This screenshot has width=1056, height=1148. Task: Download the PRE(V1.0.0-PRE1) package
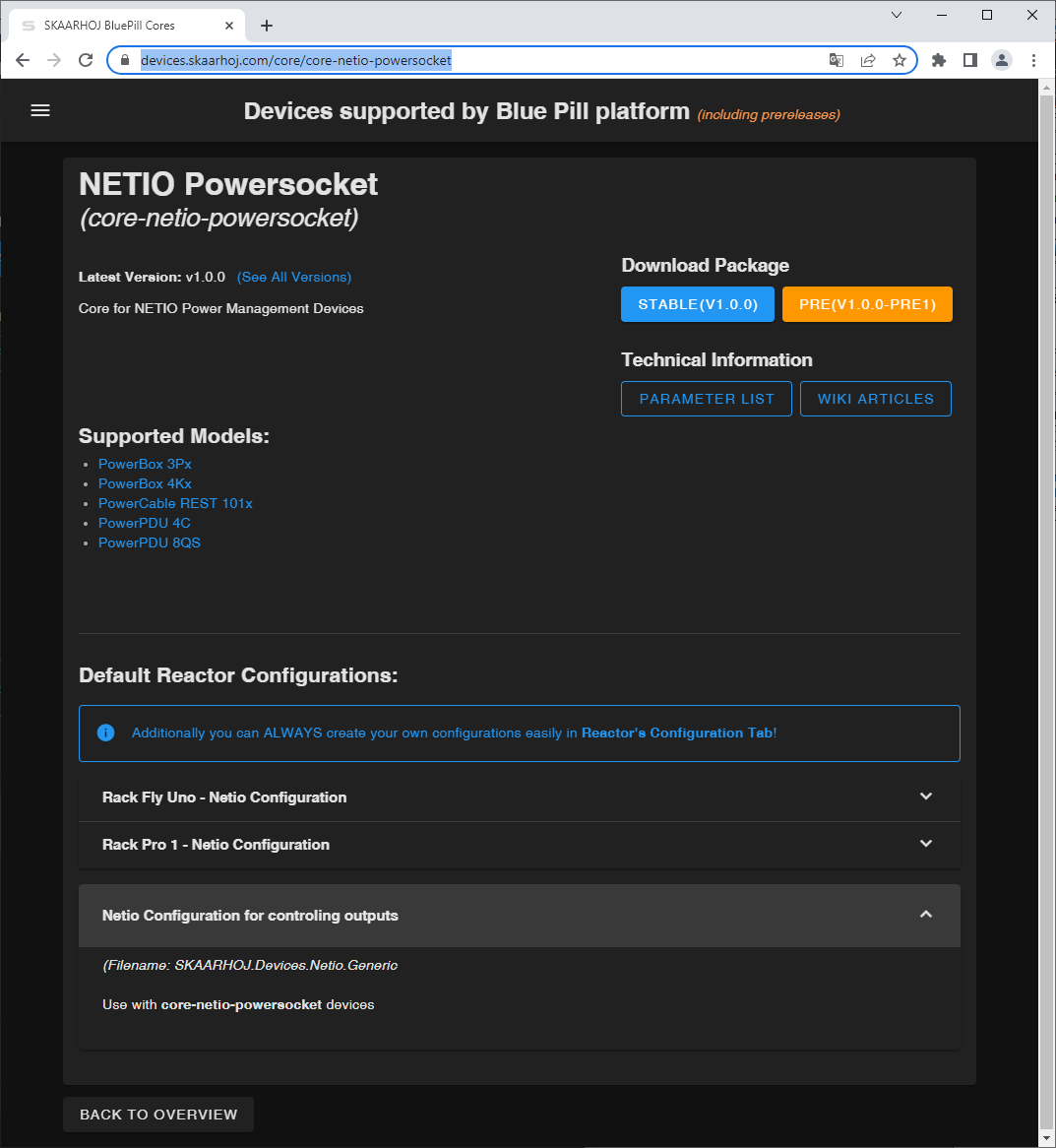(x=867, y=304)
